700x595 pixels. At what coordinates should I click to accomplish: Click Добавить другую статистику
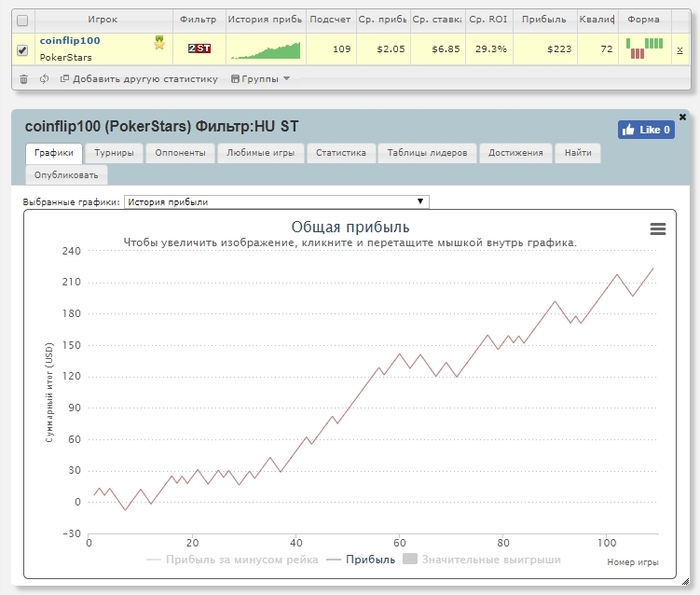coord(139,79)
